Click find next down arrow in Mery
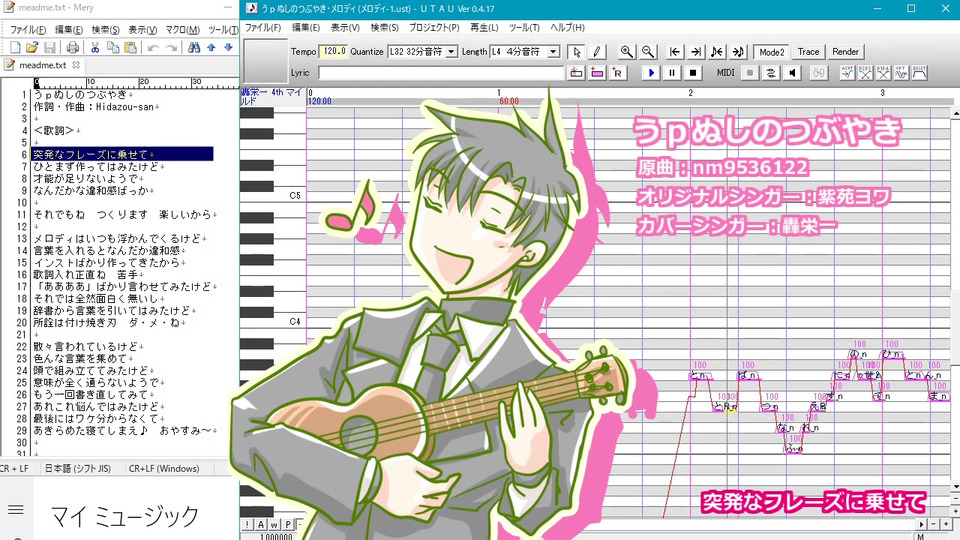The width and height of the screenshot is (960, 540). [x=228, y=47]
